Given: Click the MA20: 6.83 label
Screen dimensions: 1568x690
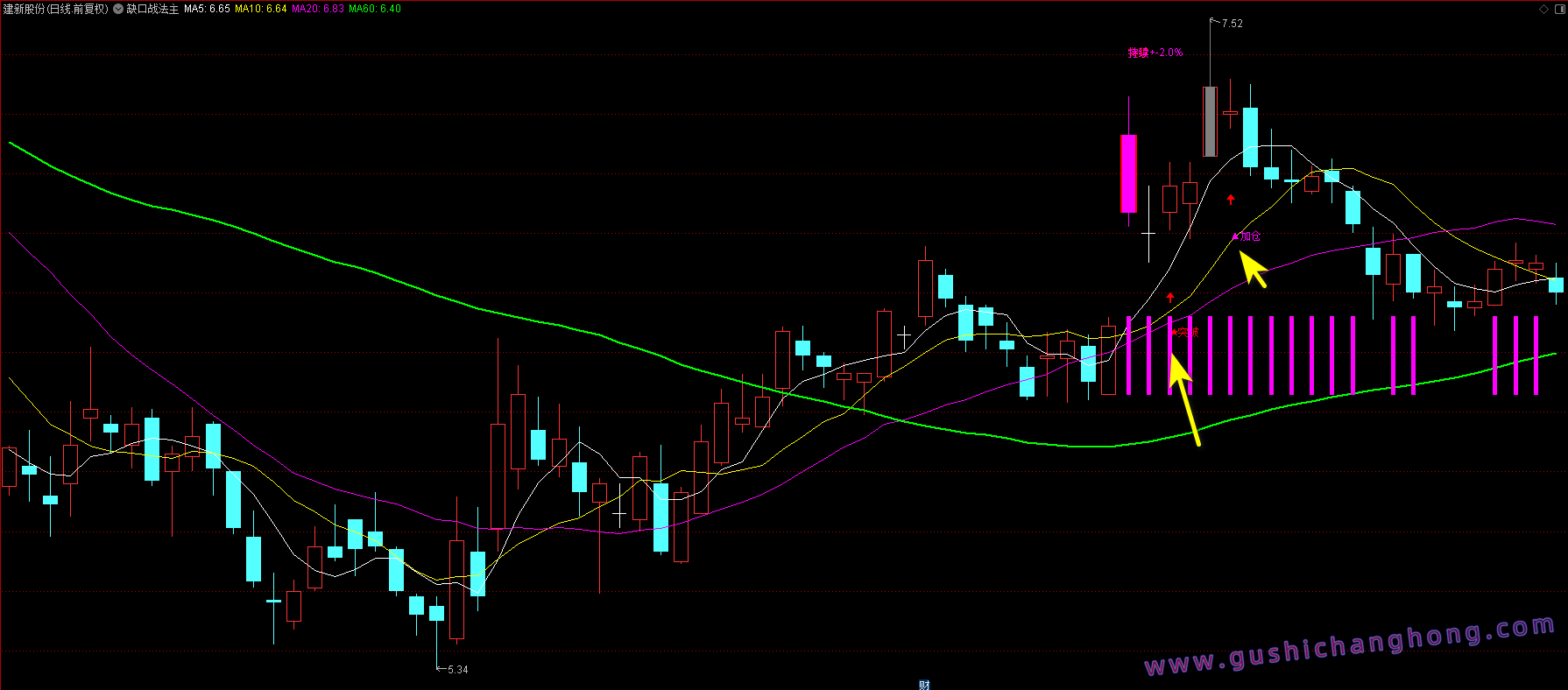Looking at the screenshot, I should [x=318, y=9].
